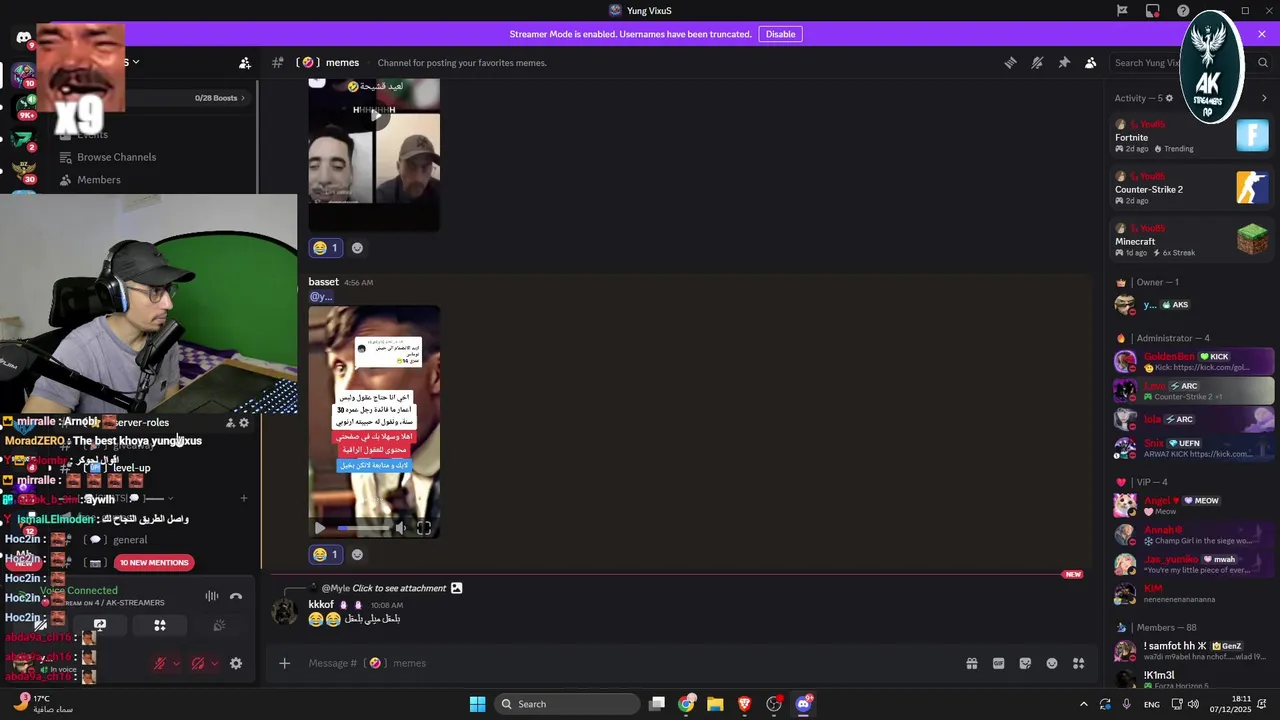
Task: Hide the member list
Action: (x=1091, y=62)
